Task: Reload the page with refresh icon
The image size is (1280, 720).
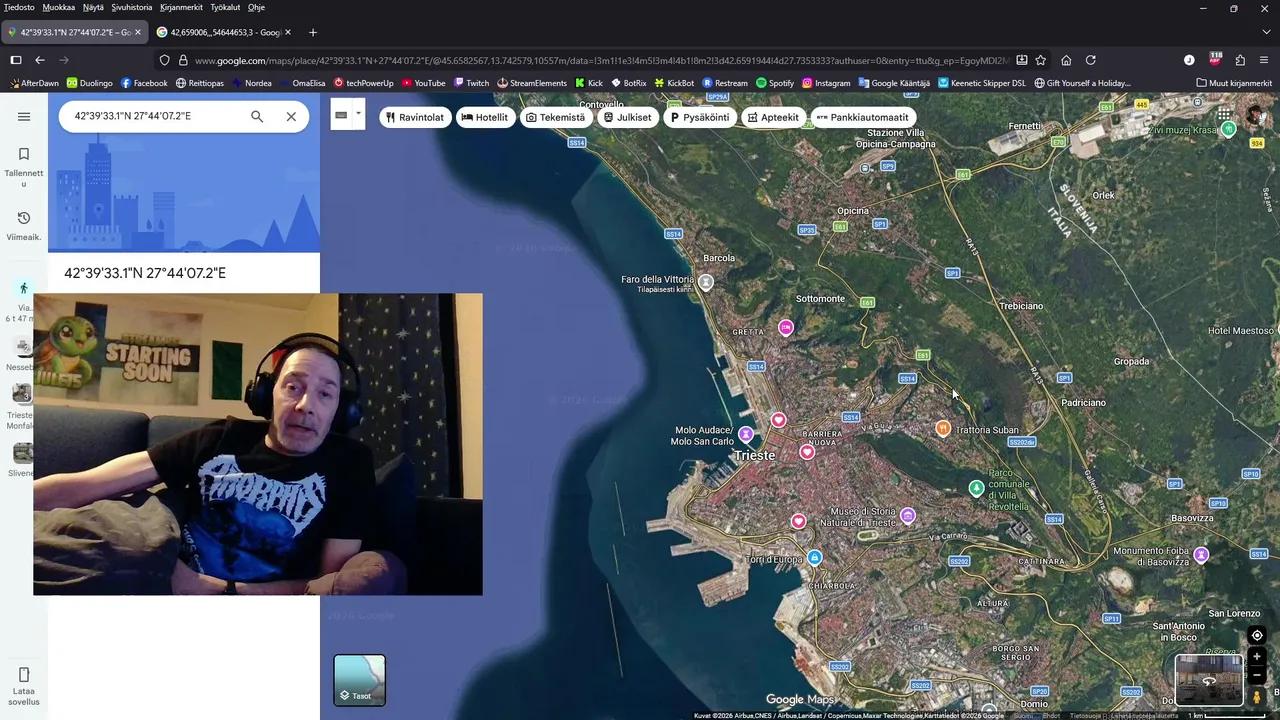Action: [1091, 60]
